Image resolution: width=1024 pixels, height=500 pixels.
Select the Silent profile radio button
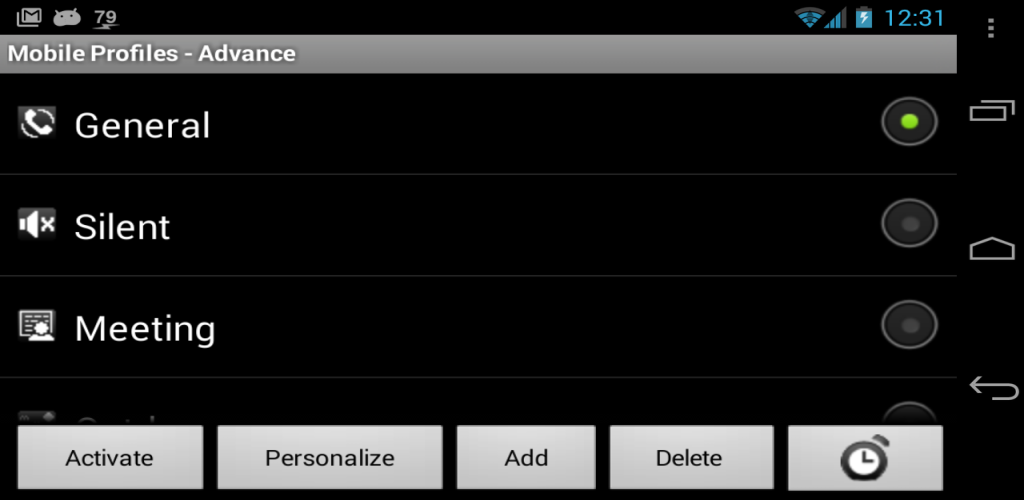(x=909, y=224)
